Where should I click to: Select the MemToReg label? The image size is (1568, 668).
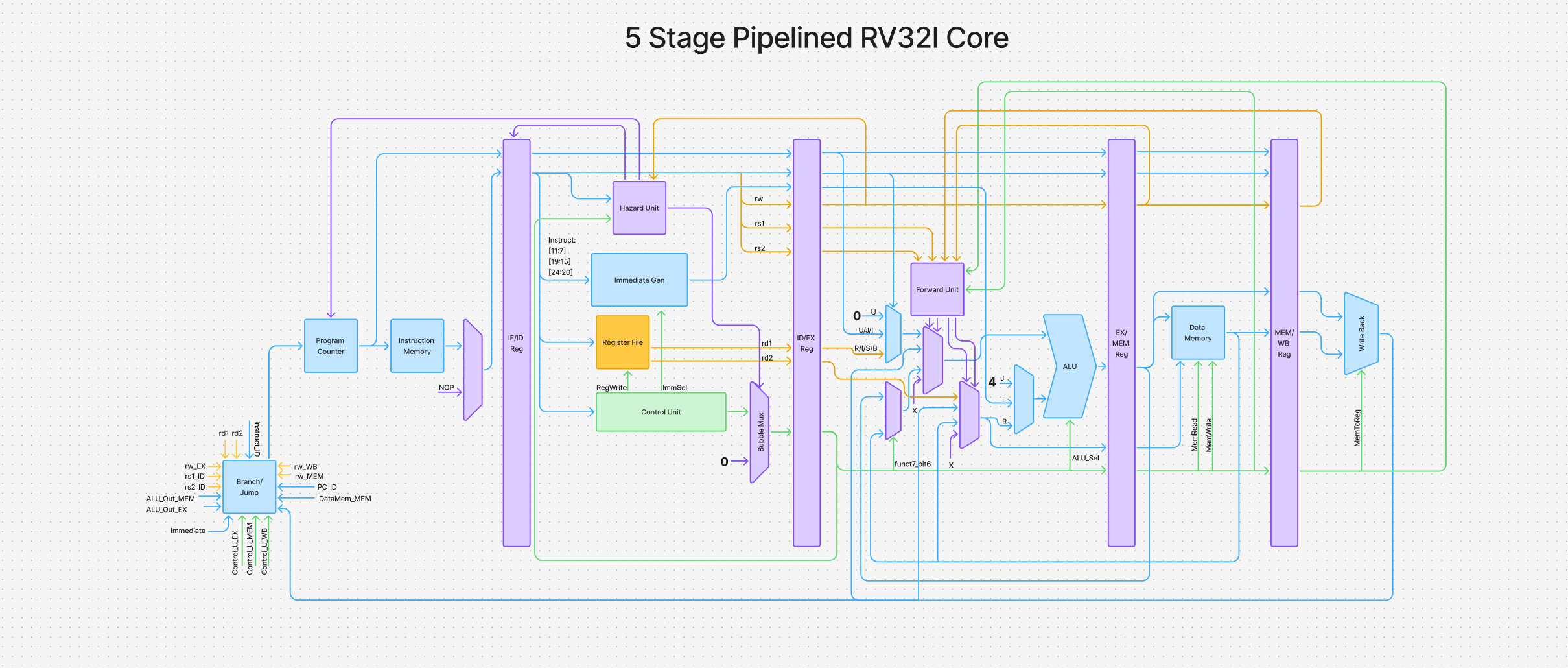1357,427
